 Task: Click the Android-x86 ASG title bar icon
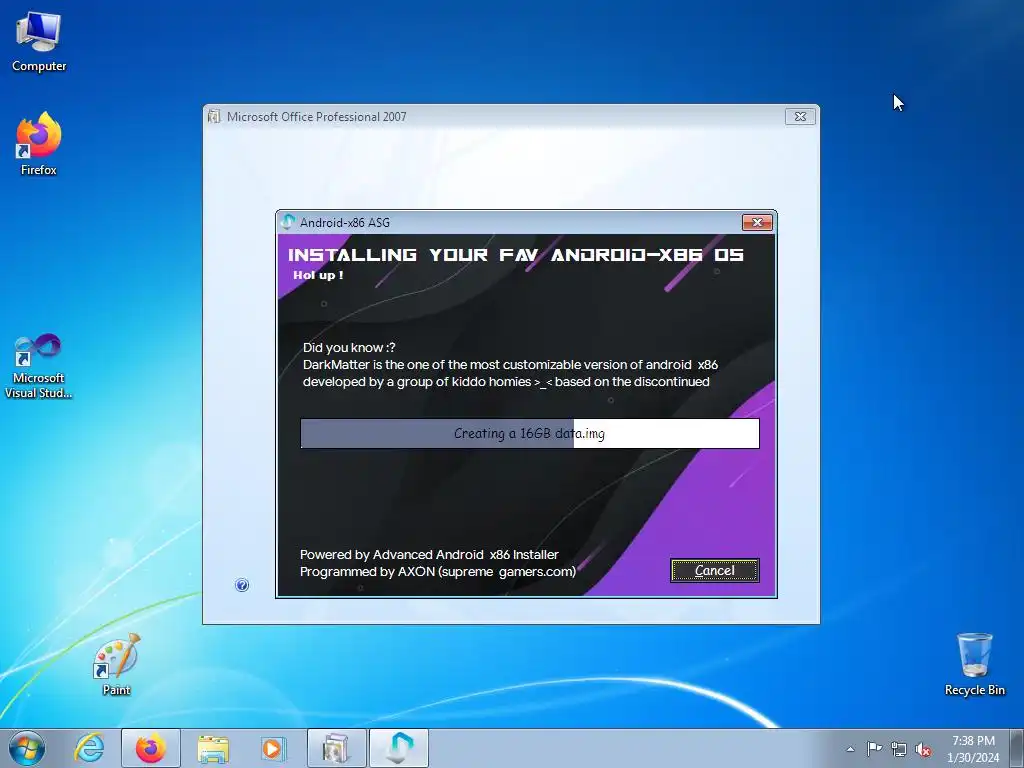coord(288,222)
